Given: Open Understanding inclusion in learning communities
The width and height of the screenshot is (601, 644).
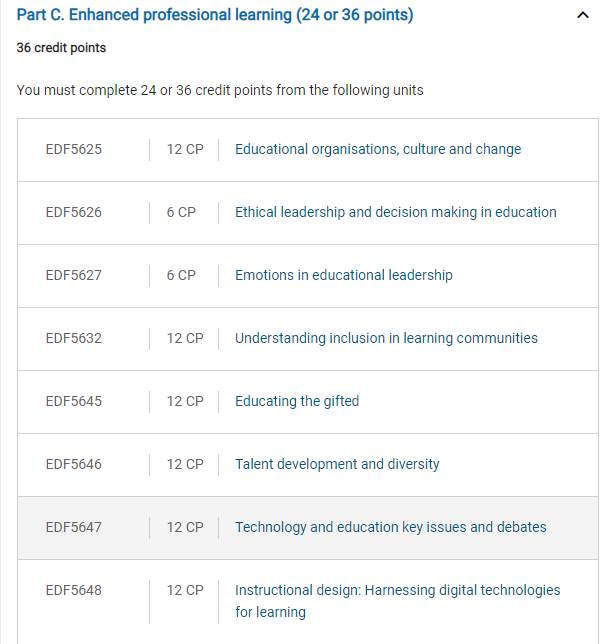Looking at the screenshot, I should (x=386, y=338).
